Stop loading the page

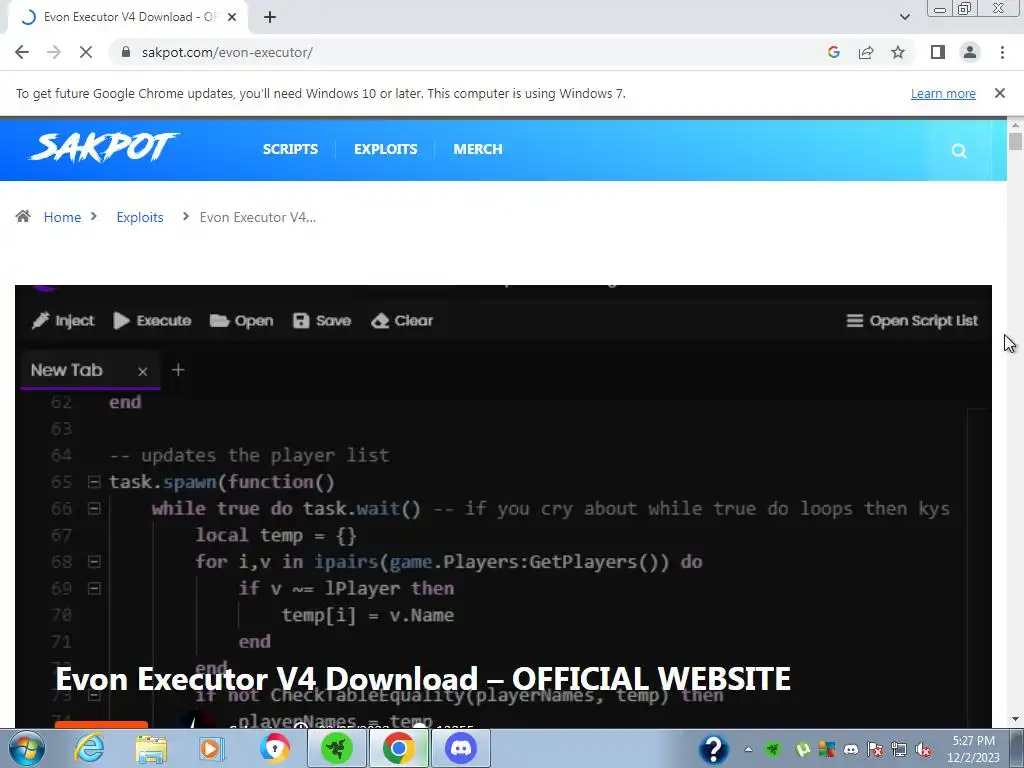tap(86, 52)
